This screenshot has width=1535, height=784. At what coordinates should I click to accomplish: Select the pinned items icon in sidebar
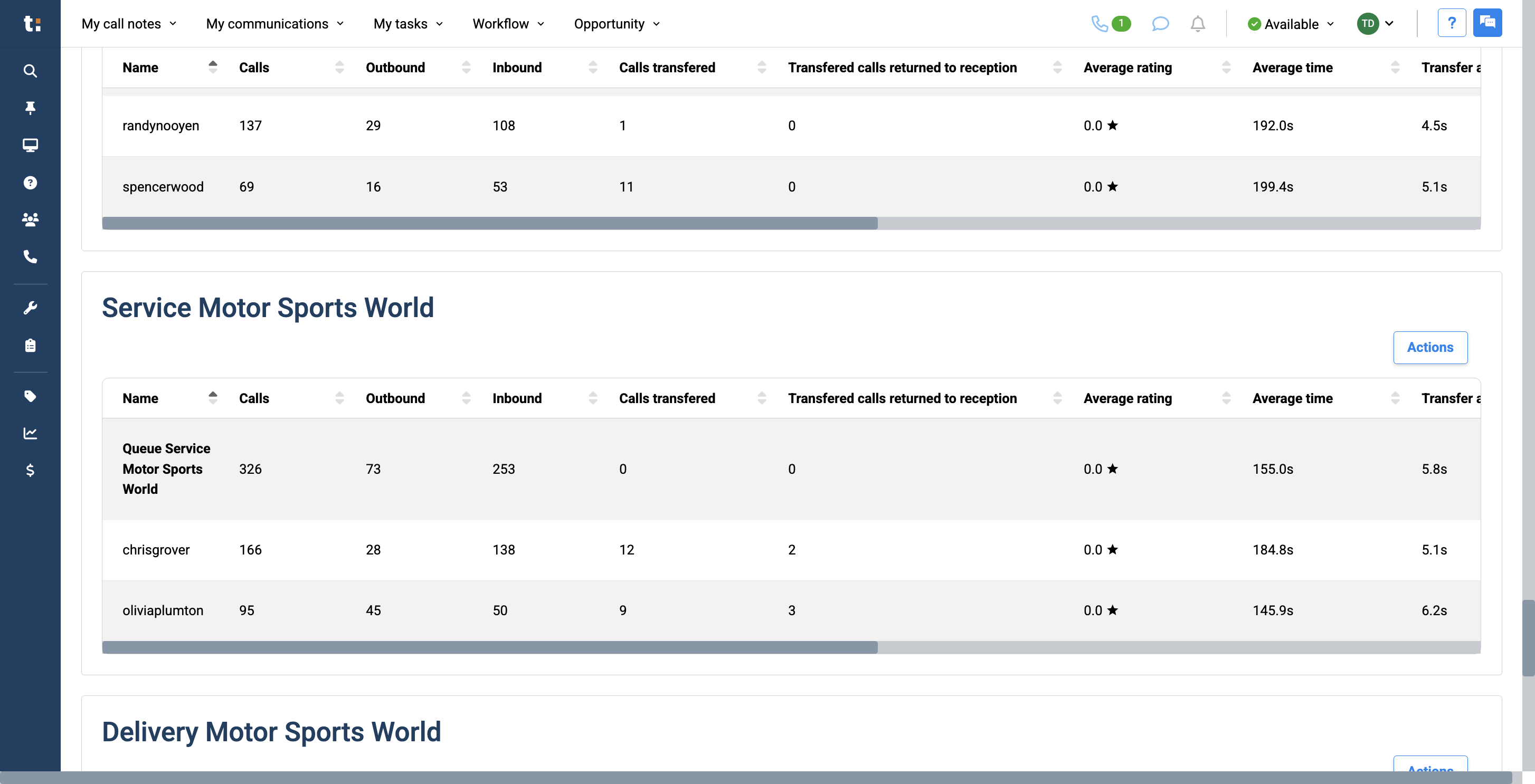pyautogui.click(x=30, y=108)
